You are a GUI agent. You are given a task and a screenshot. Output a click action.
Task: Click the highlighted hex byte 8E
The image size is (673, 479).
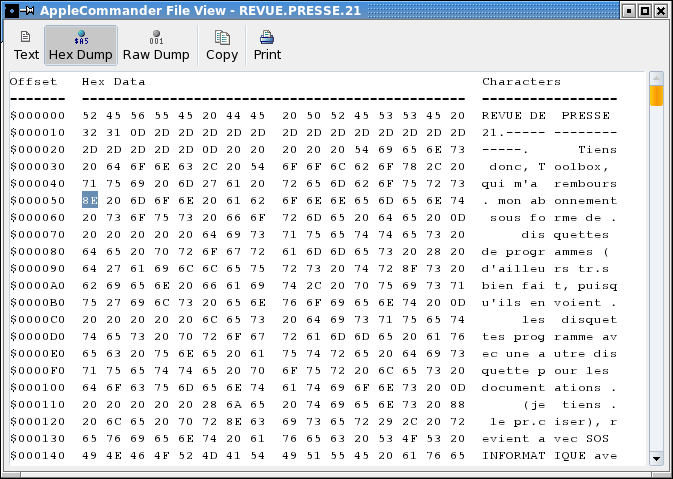[90, 200]
